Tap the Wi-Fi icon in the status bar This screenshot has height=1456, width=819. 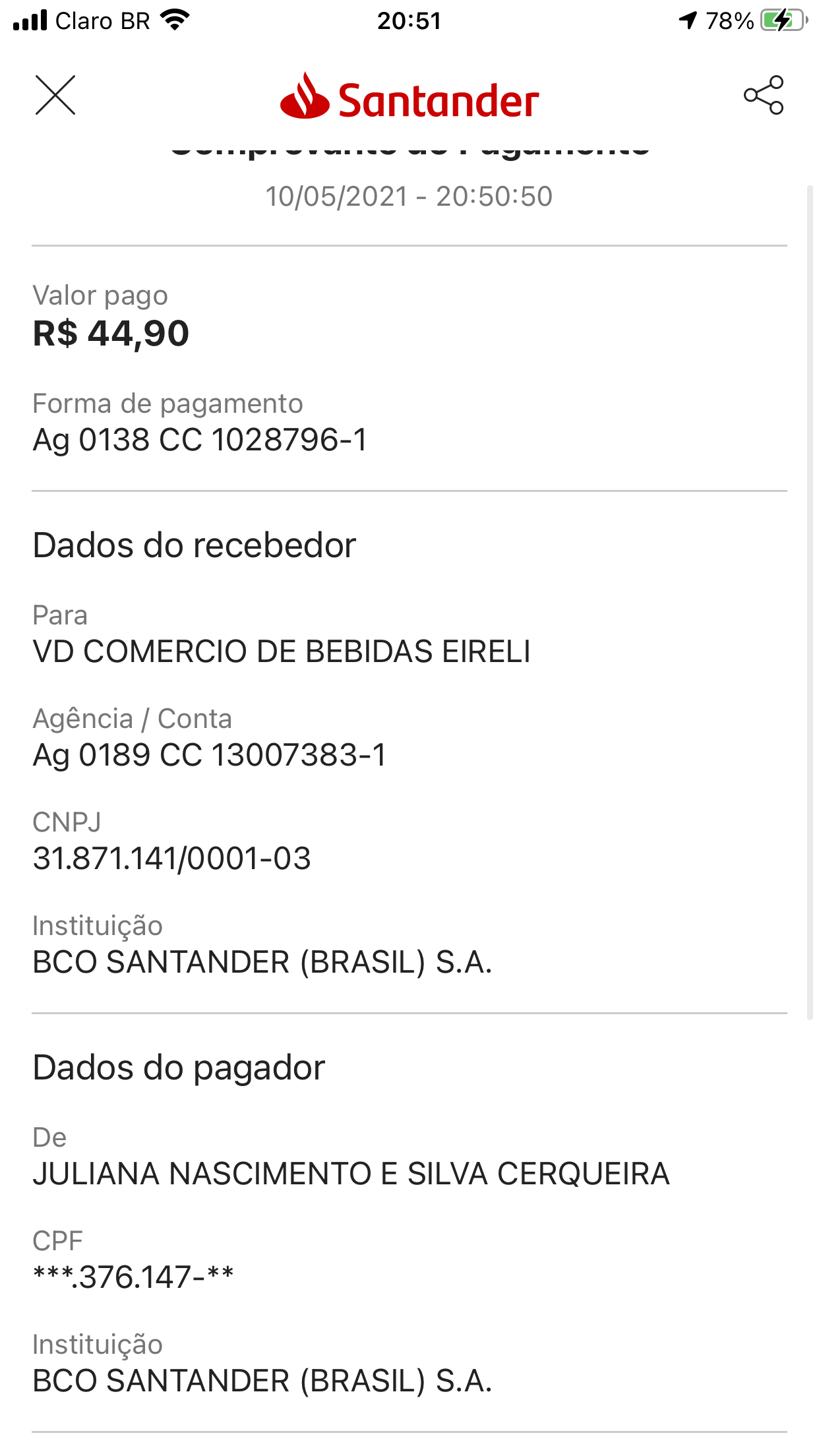175,20
